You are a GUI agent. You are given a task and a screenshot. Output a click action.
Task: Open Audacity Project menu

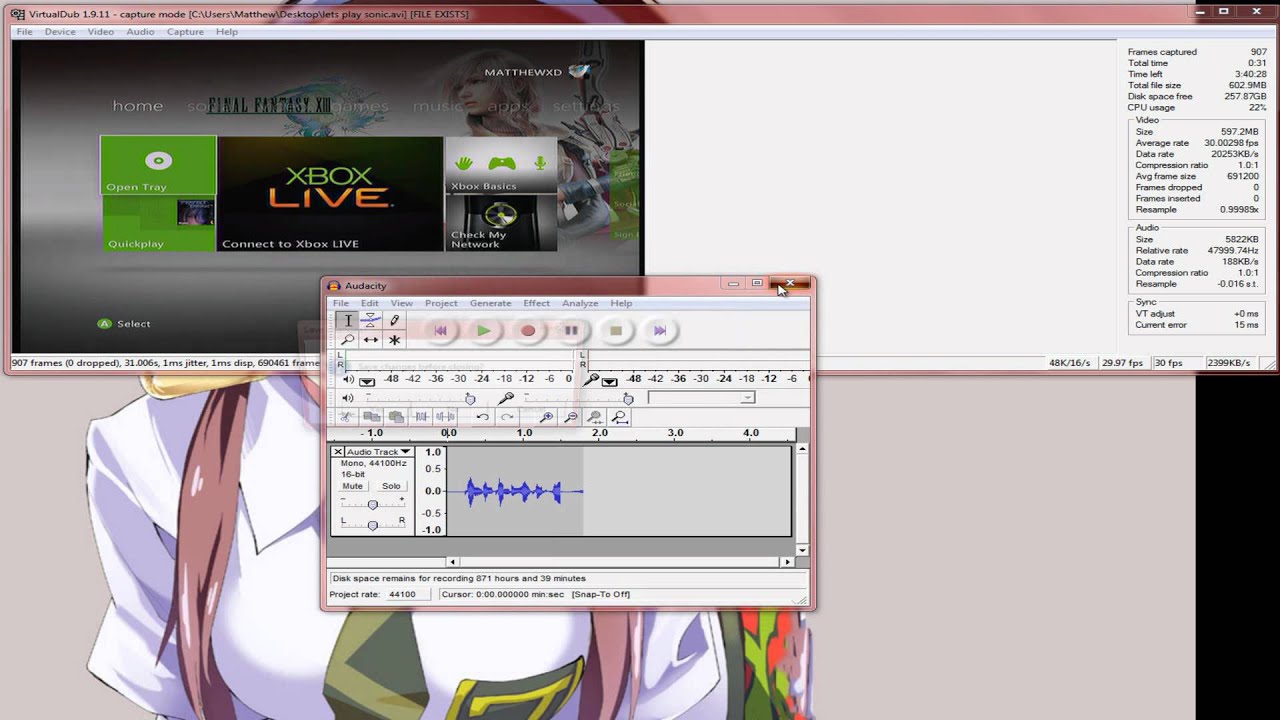coord(441,303)
